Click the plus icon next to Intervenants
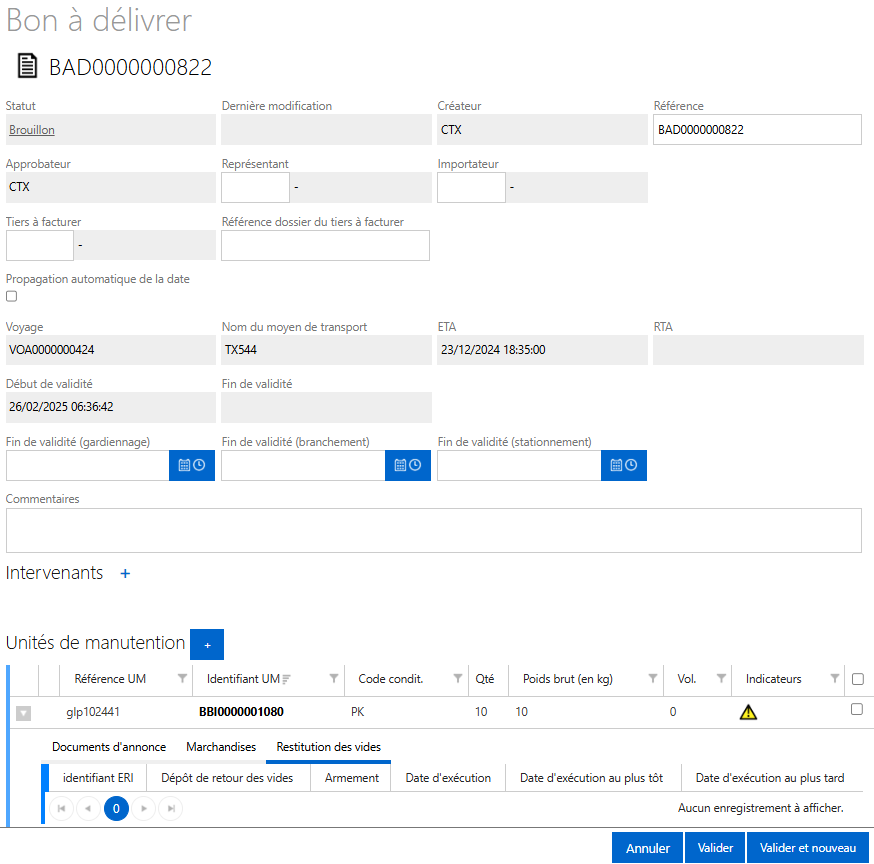 pyautogui.click(x=125, y=574)
